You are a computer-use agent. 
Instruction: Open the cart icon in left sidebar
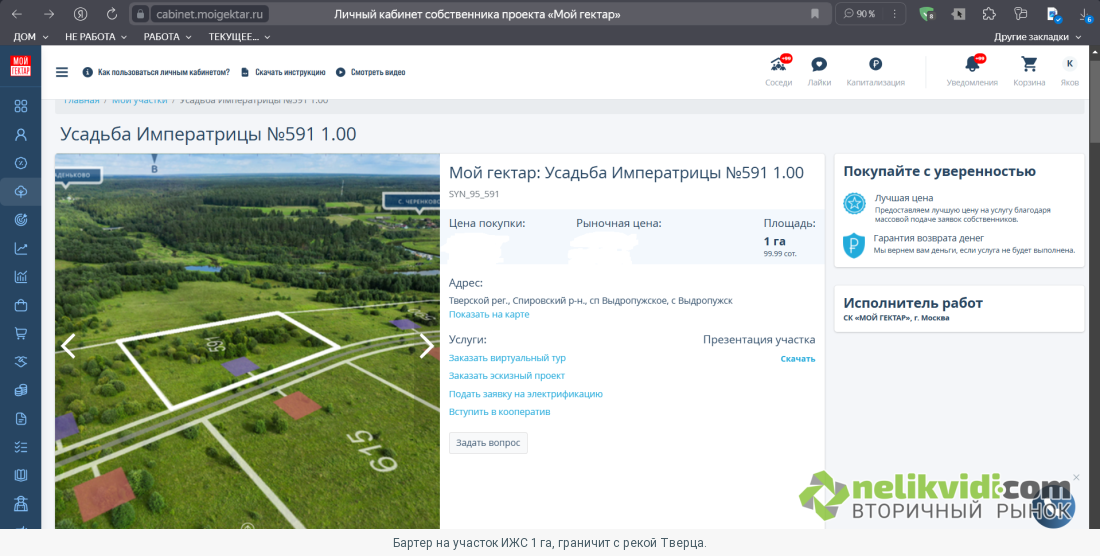(21, 334)
